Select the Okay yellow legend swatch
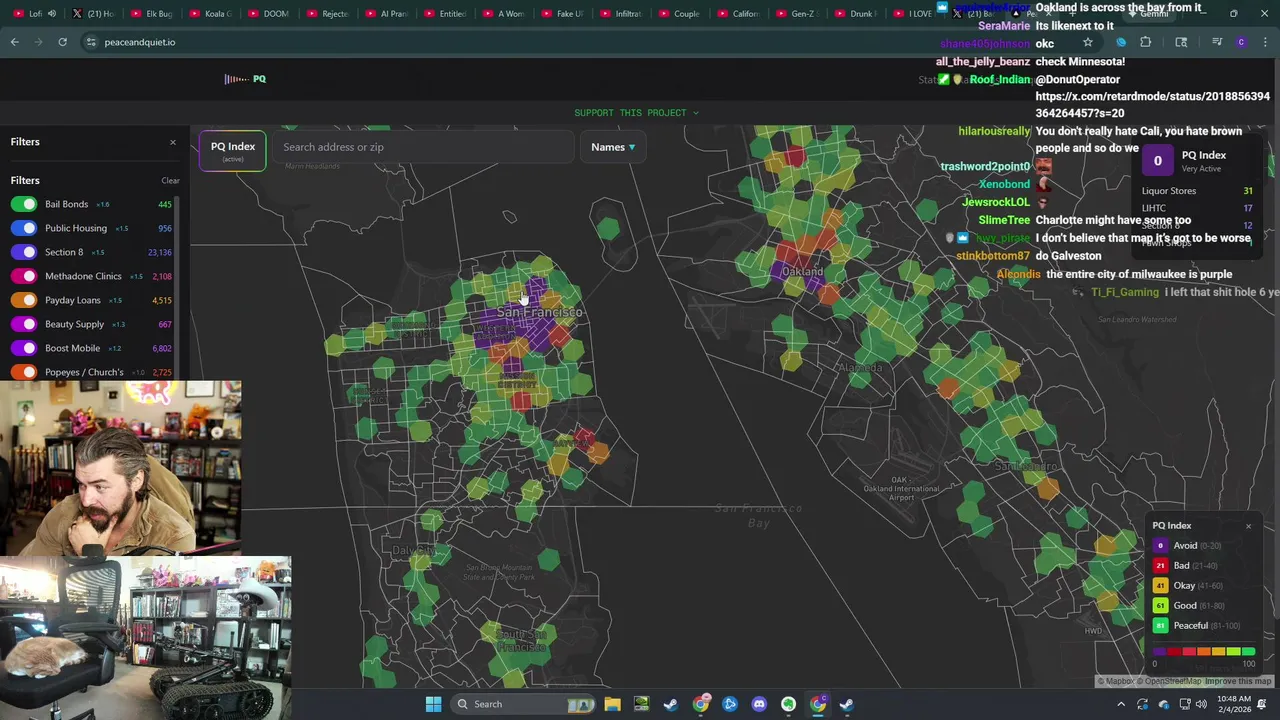 pos(1160,586)
